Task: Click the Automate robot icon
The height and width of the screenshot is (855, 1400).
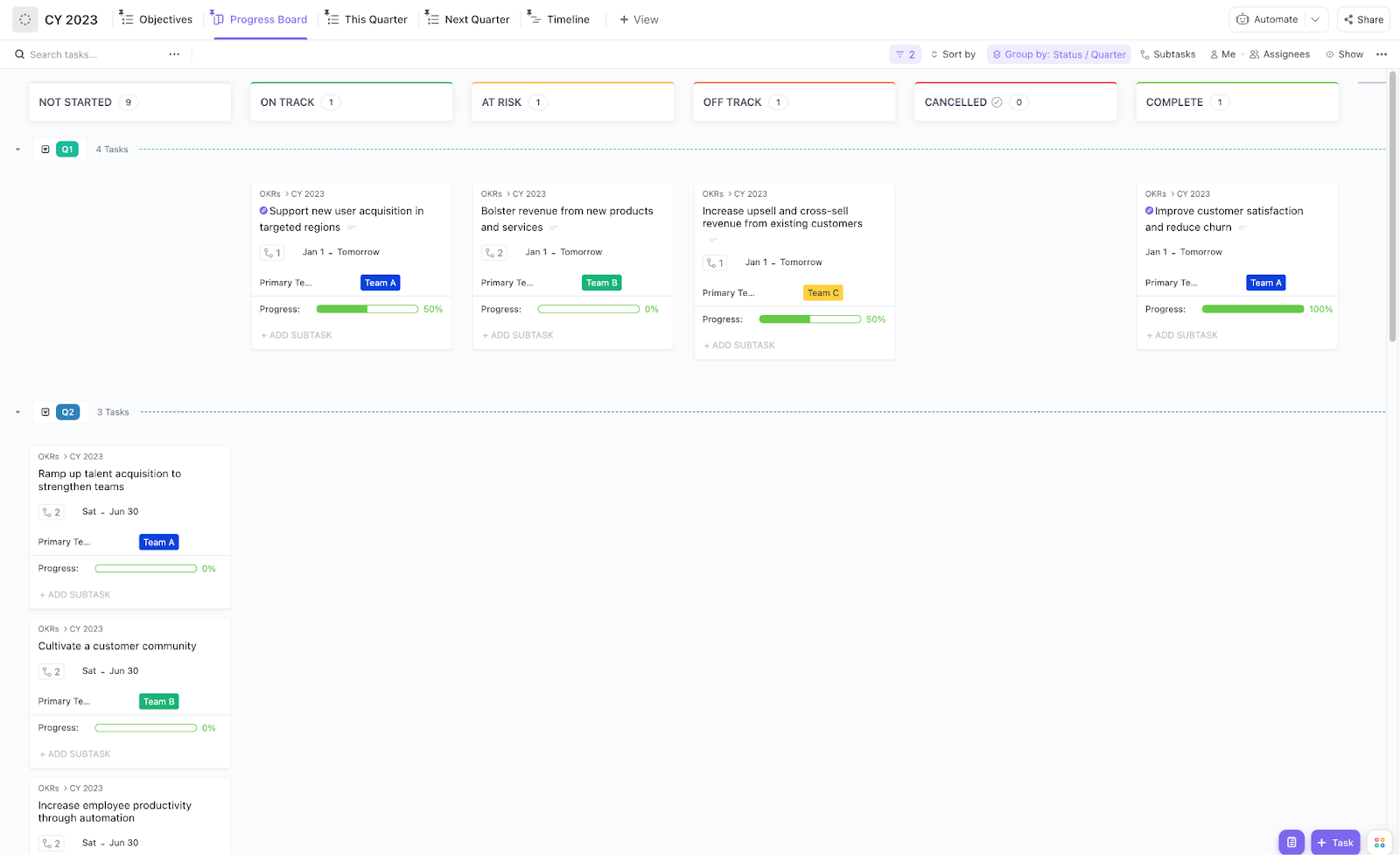Action: point(1242,19)
